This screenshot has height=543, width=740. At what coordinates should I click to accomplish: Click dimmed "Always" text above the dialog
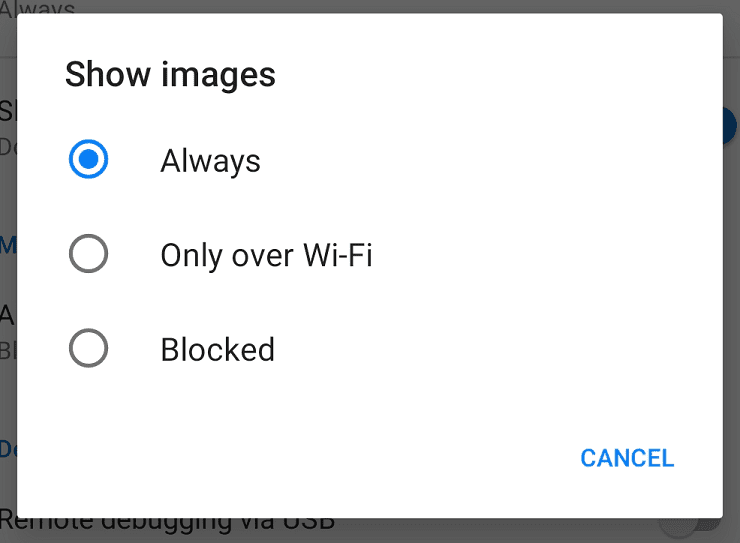coord(38,7)
